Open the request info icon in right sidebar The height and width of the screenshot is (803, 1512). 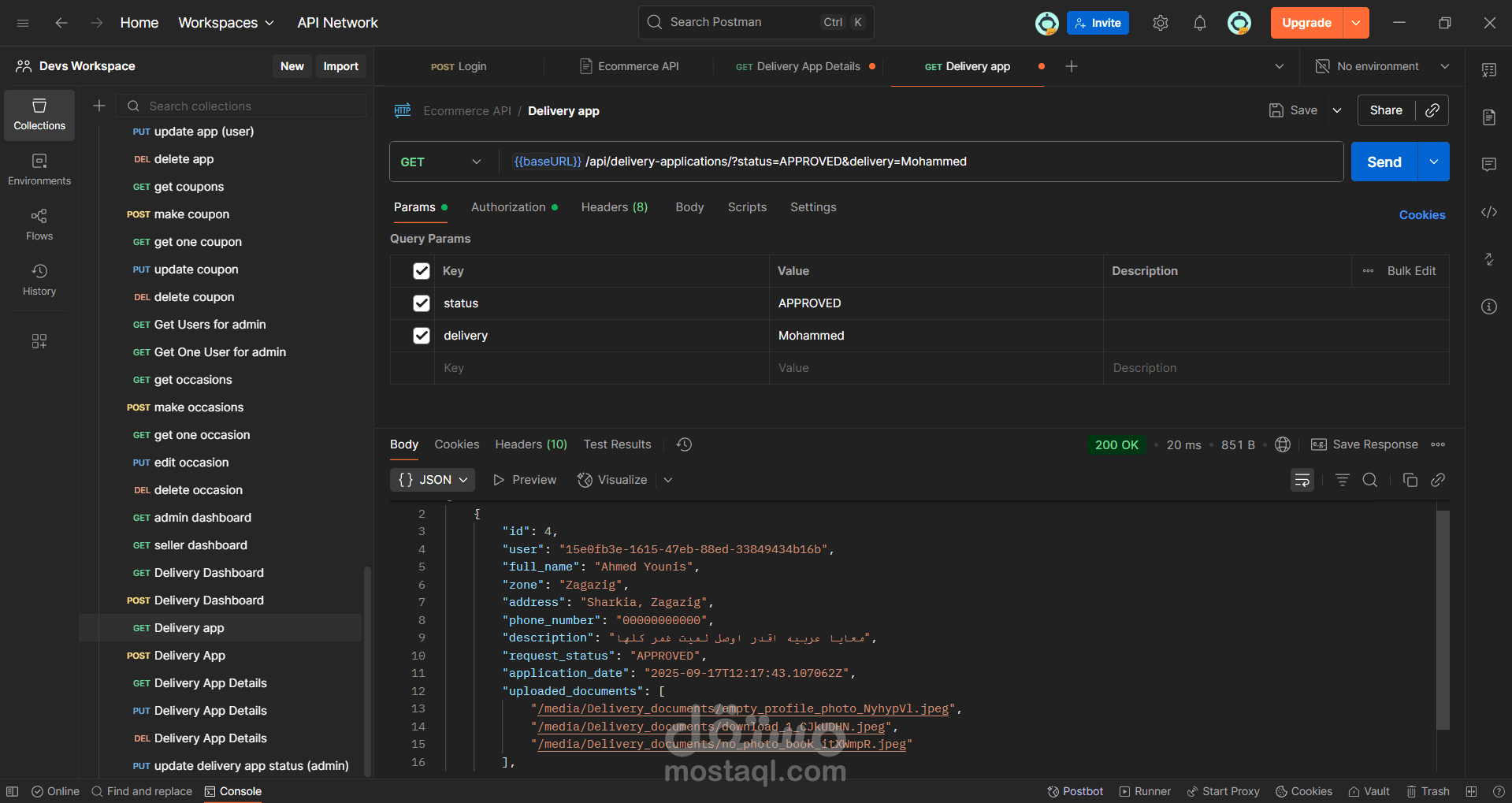(x=1489, y=307)
